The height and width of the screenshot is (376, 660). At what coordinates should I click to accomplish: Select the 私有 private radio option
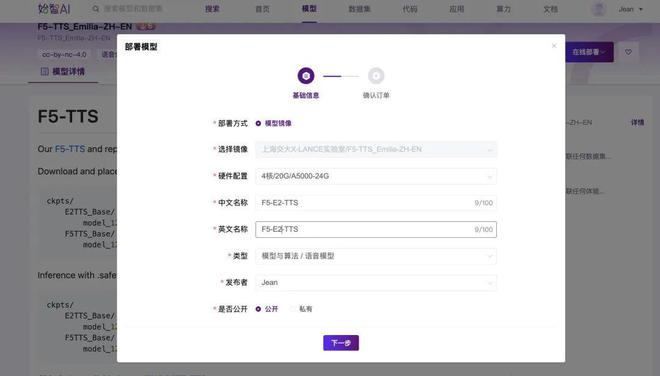293,309
